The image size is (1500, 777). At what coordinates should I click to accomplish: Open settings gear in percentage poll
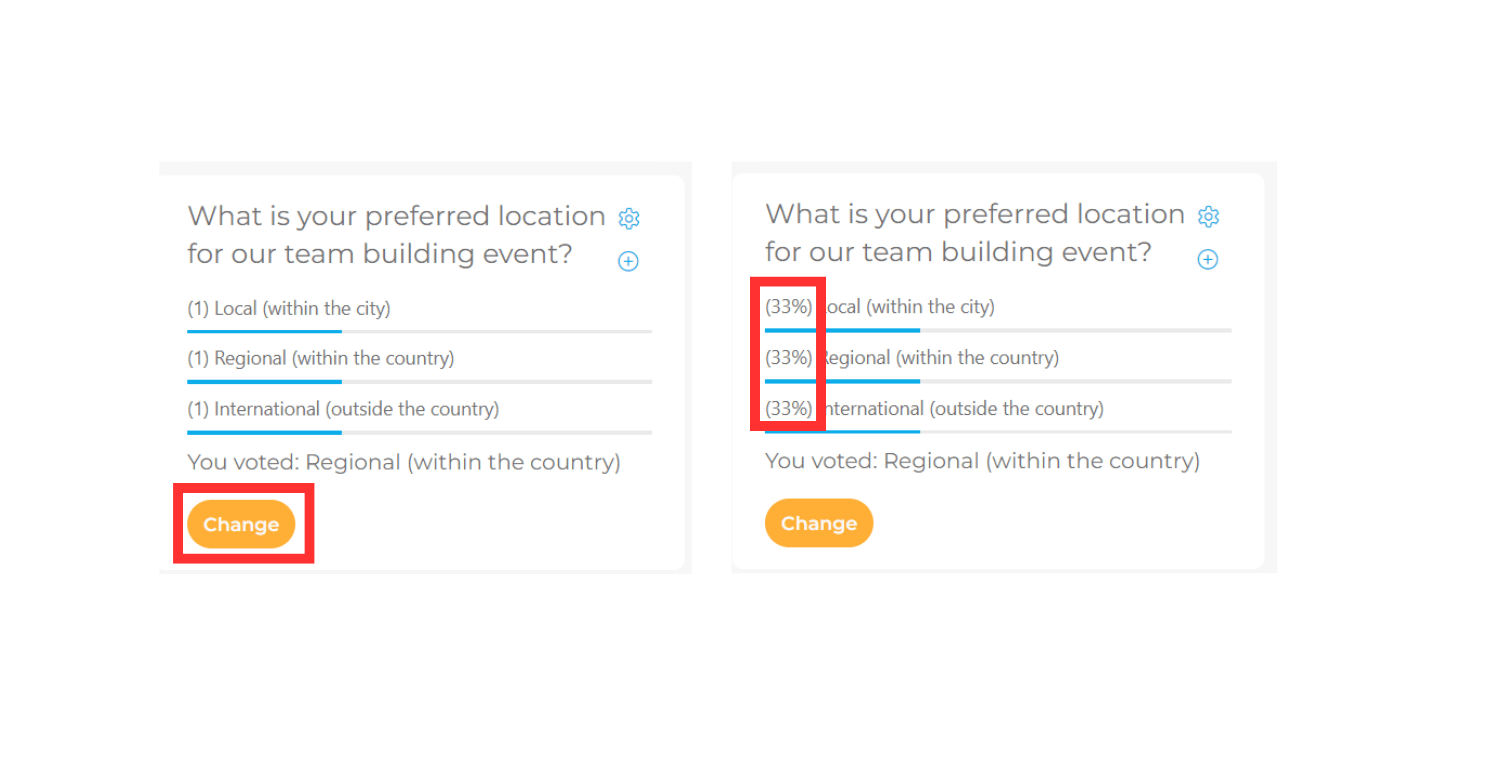(x=1208, y=216)
